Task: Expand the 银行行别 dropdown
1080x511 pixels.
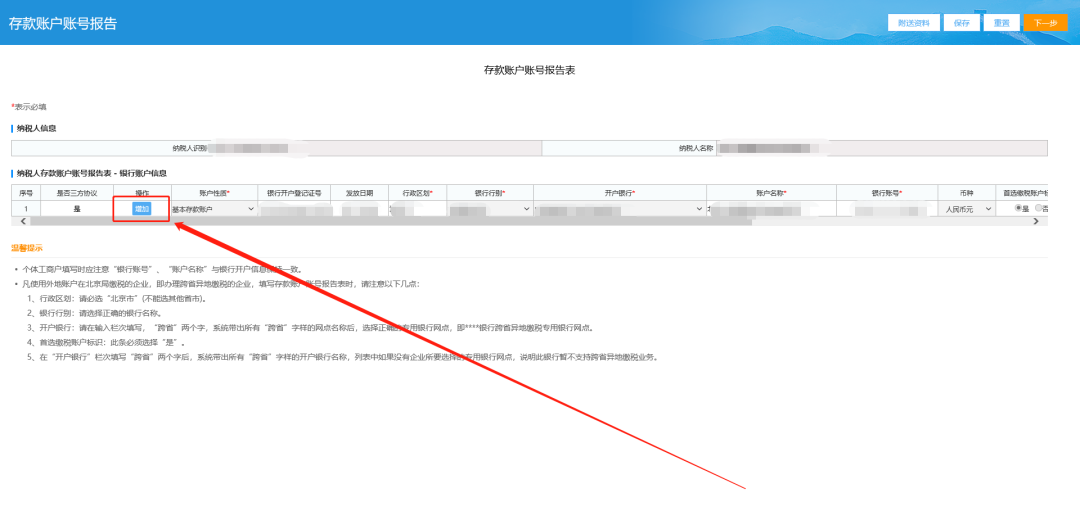Action: click(489, 209)
